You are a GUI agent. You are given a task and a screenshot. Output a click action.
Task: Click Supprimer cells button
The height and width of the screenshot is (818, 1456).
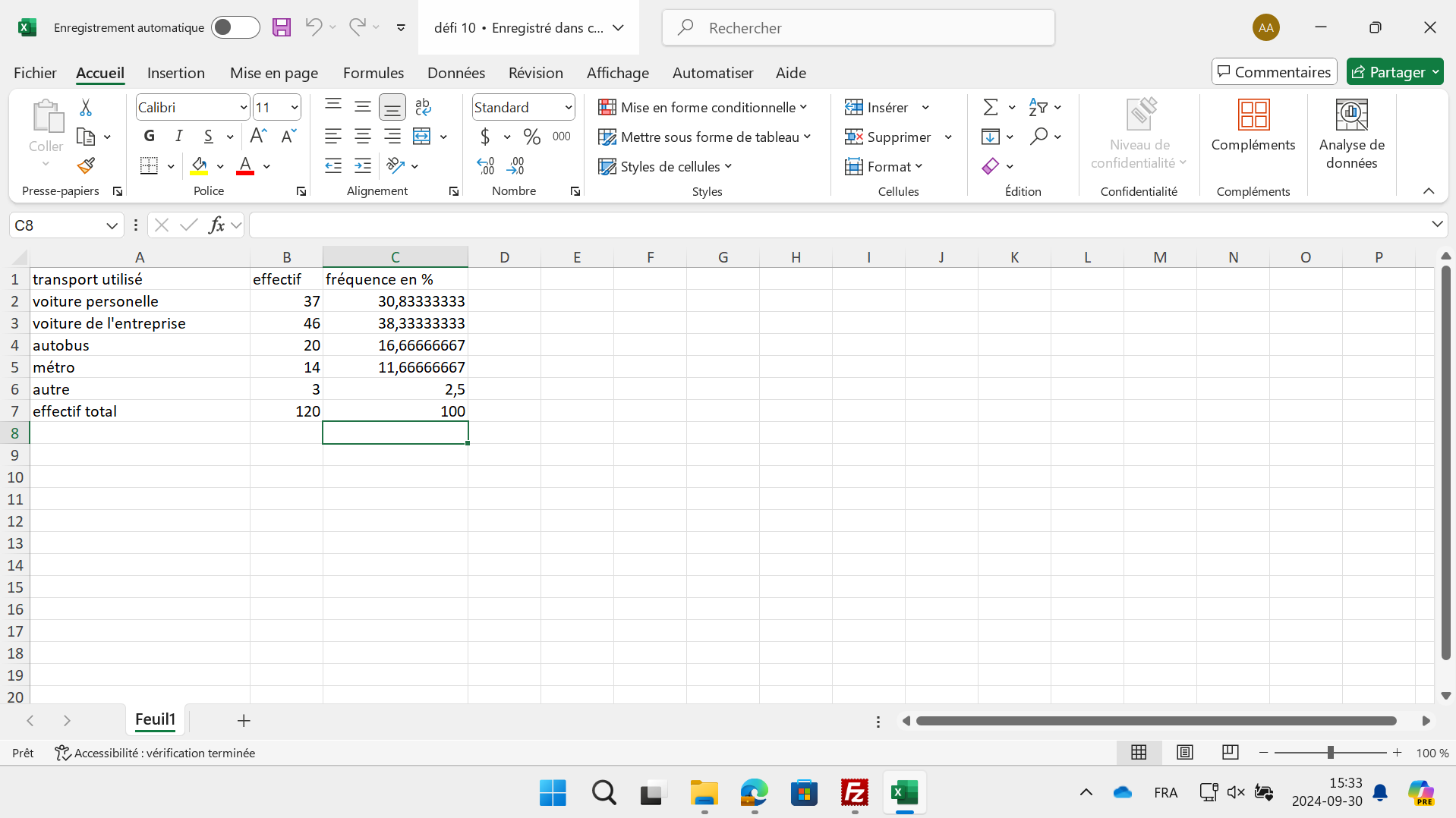coord(888,137)
